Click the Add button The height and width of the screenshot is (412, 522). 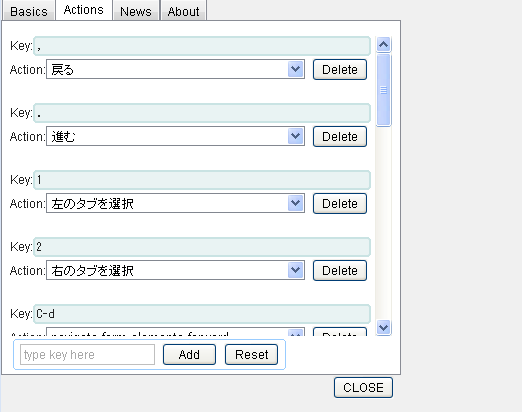click(x=189, y=355)
